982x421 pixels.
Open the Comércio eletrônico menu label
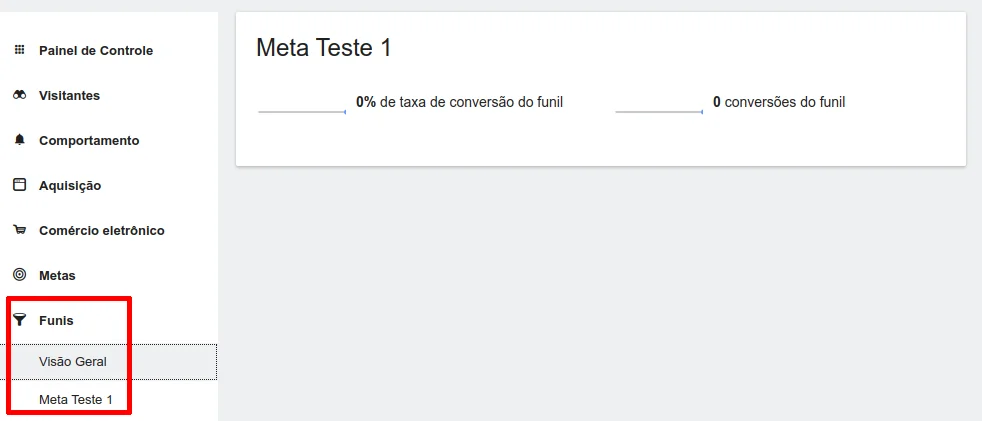101,230
